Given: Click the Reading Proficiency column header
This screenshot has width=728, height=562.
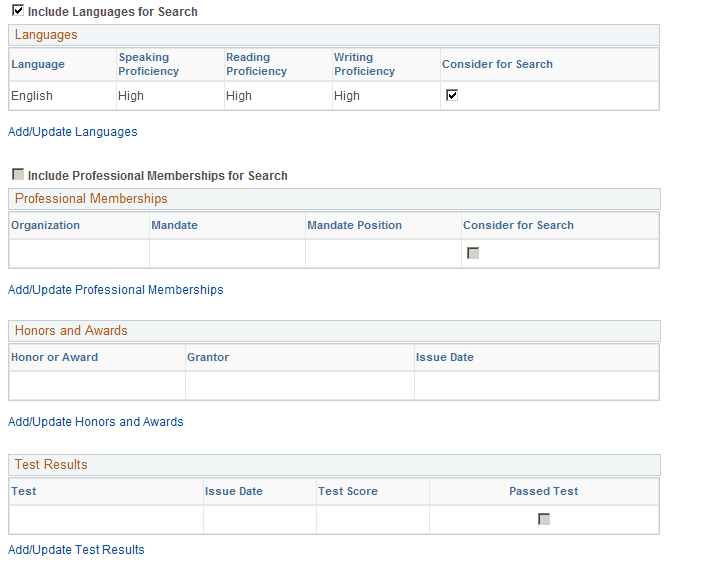Looking at the screenshot, I should point(256,64).
